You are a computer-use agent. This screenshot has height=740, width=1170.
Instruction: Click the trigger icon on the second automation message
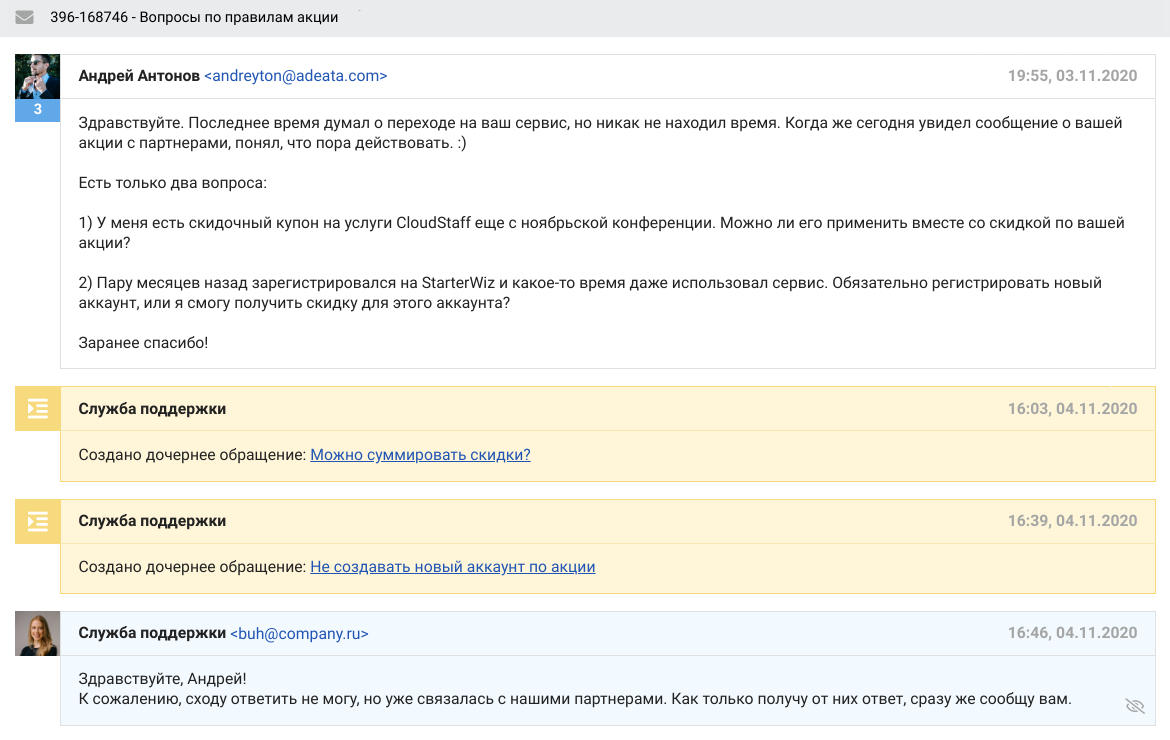tap(37, 521)
